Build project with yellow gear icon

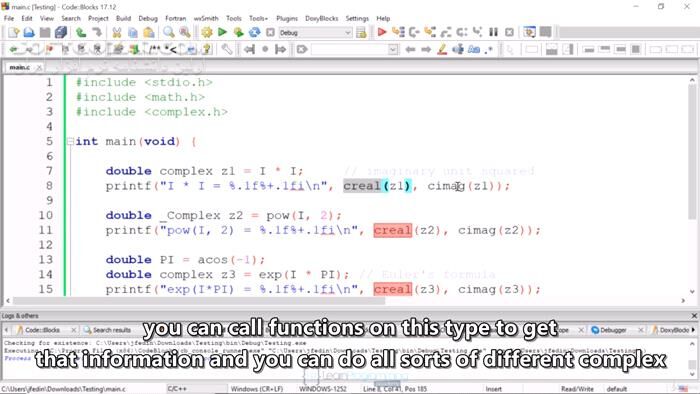[x=206, y=32]
